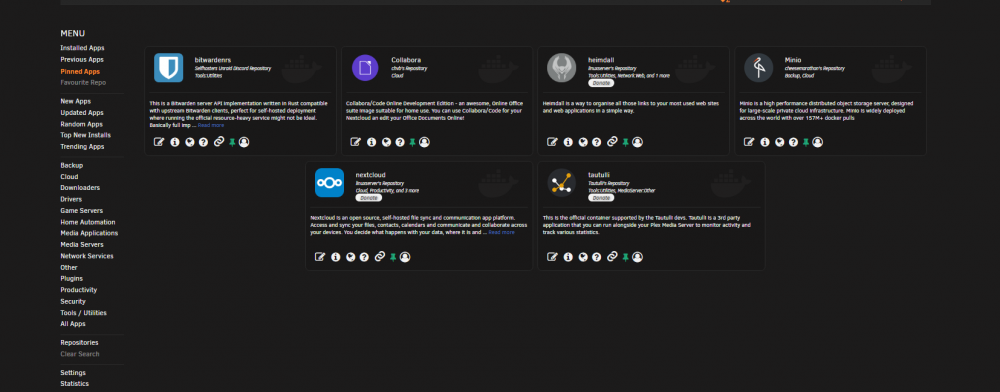
Task: Open Settings in the sidebar menu
Action: coord(73,373)
